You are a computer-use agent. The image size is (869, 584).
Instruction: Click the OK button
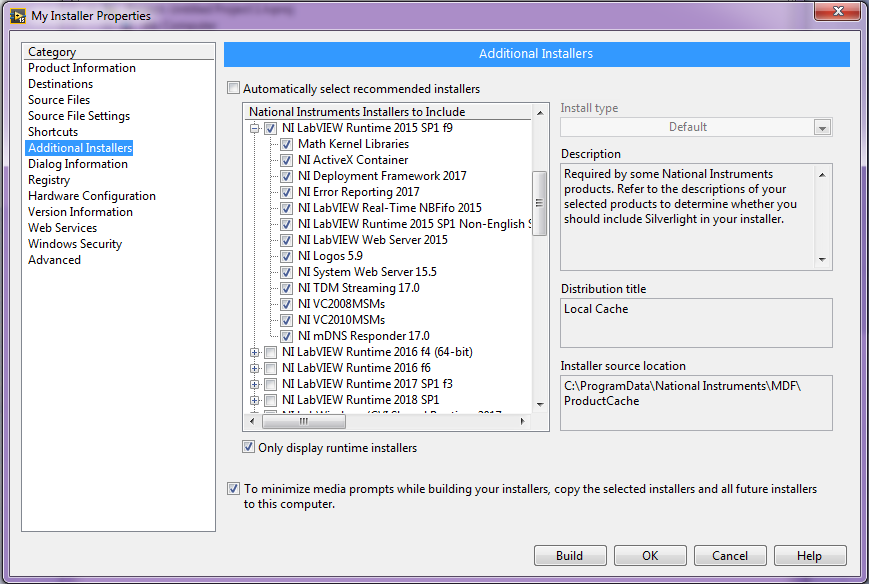650,556
